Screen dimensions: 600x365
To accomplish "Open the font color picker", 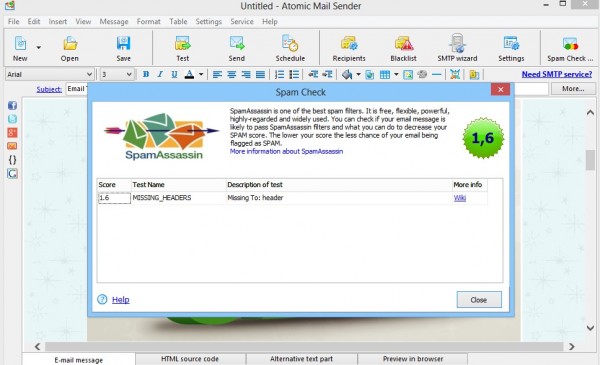I will [189, 74].
